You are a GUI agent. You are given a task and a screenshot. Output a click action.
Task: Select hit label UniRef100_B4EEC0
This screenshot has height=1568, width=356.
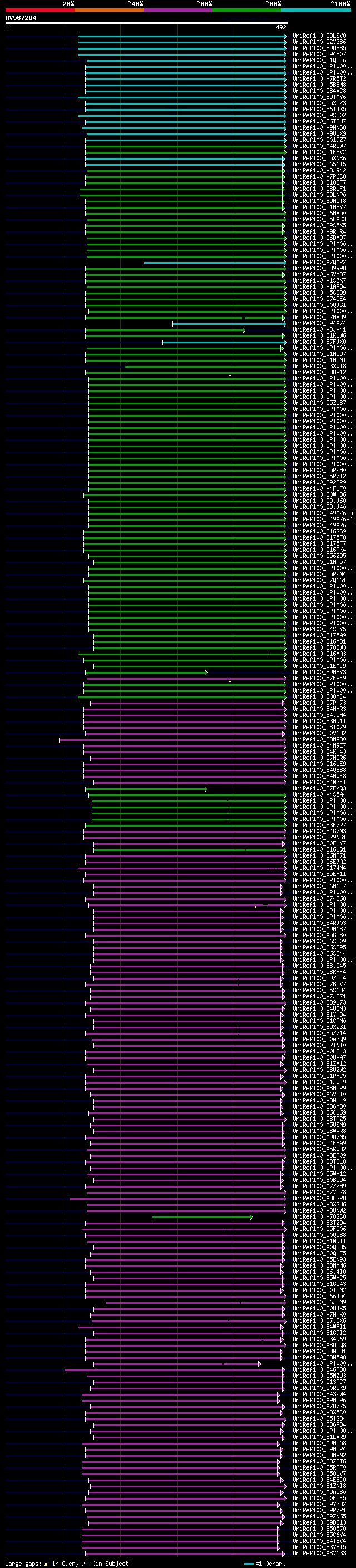(x=319, y=1480)
